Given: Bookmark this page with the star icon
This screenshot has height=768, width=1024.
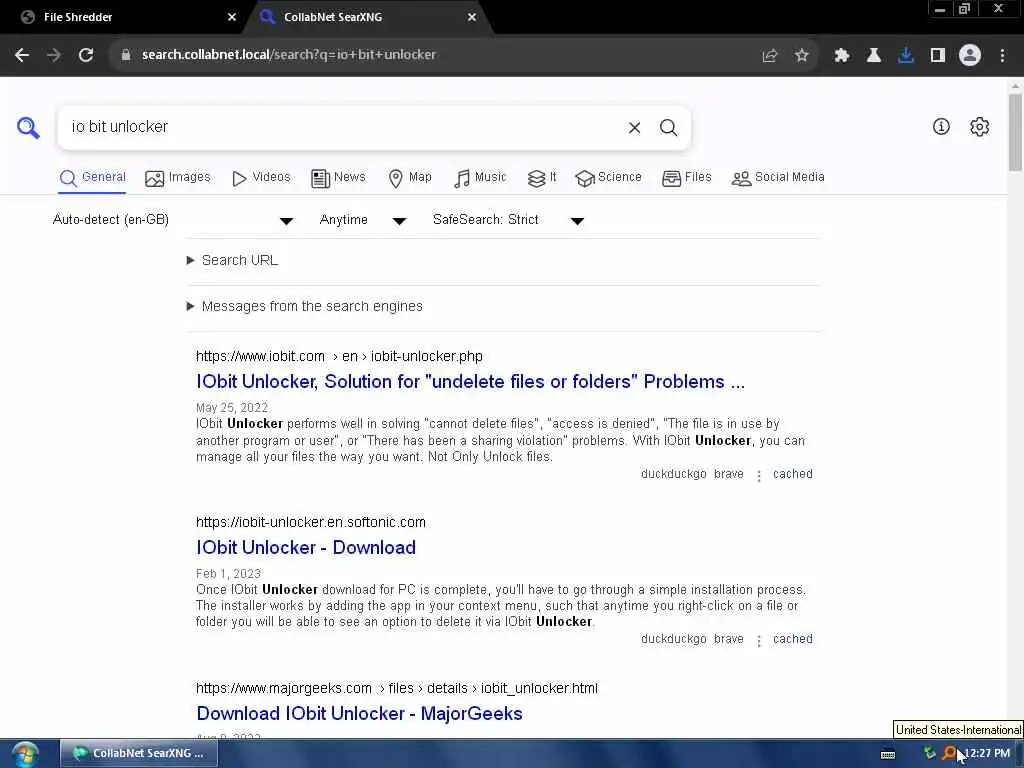Looking at the screenshot, I should pos(802,56).
